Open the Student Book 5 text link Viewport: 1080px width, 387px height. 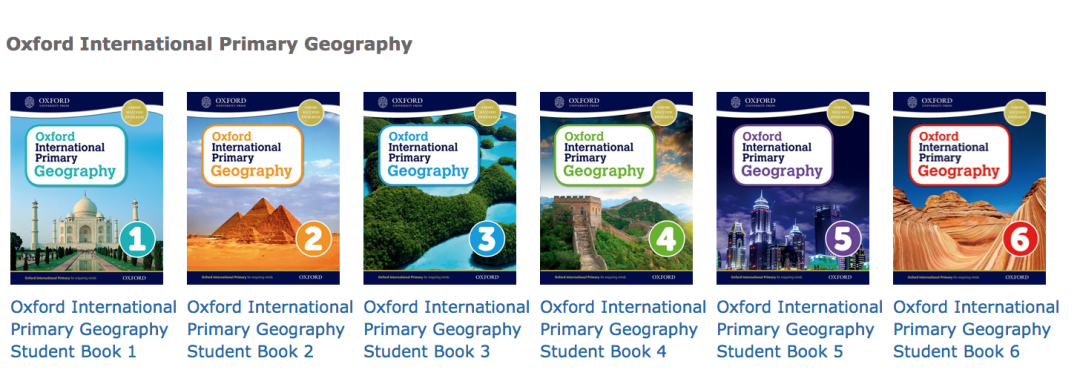coord(800,329)
